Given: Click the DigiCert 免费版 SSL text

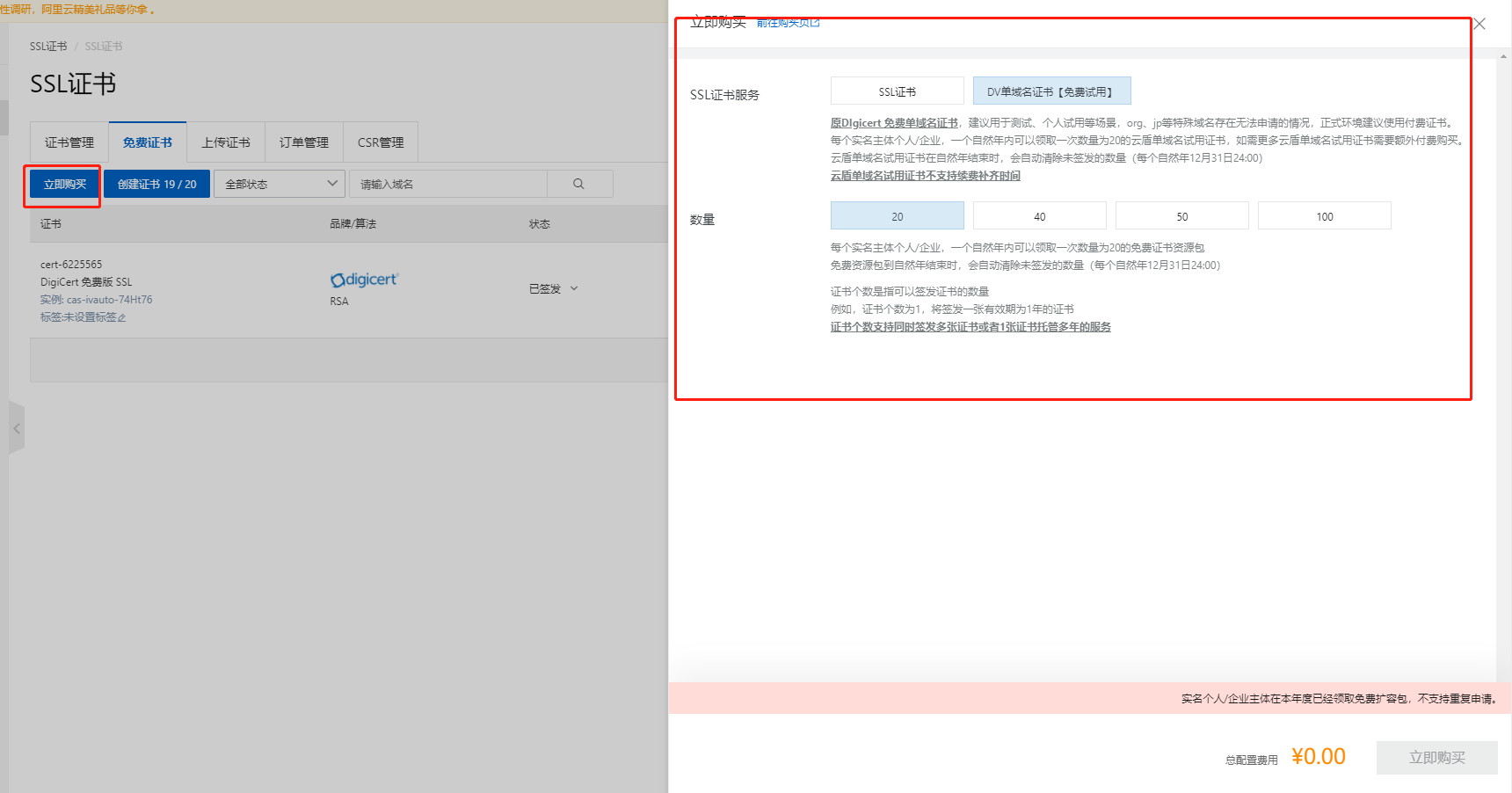Looking at the screenshot, I should click(x=86, y=282).
